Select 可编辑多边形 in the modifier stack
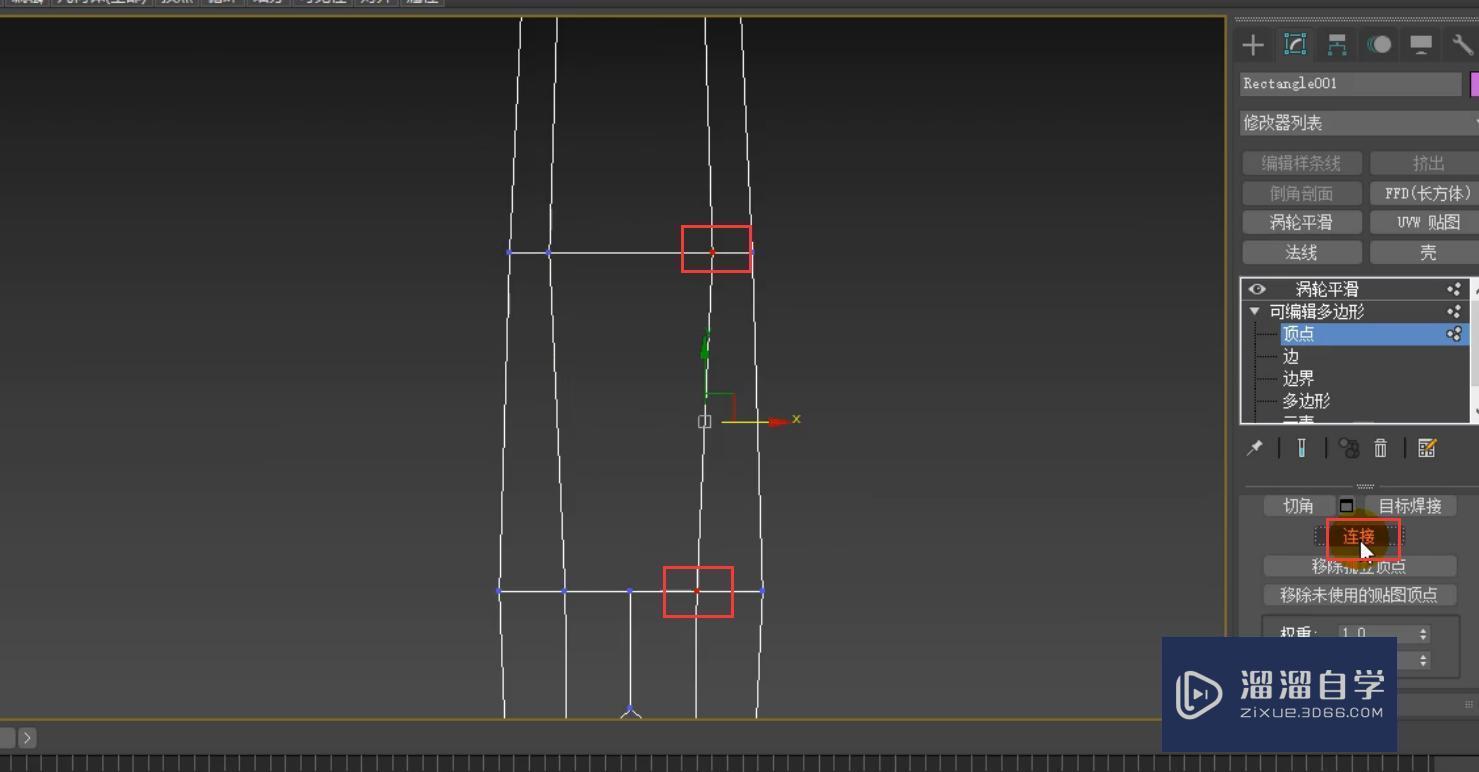This screenshot has width=1479, height=772. pos(1316,312)
